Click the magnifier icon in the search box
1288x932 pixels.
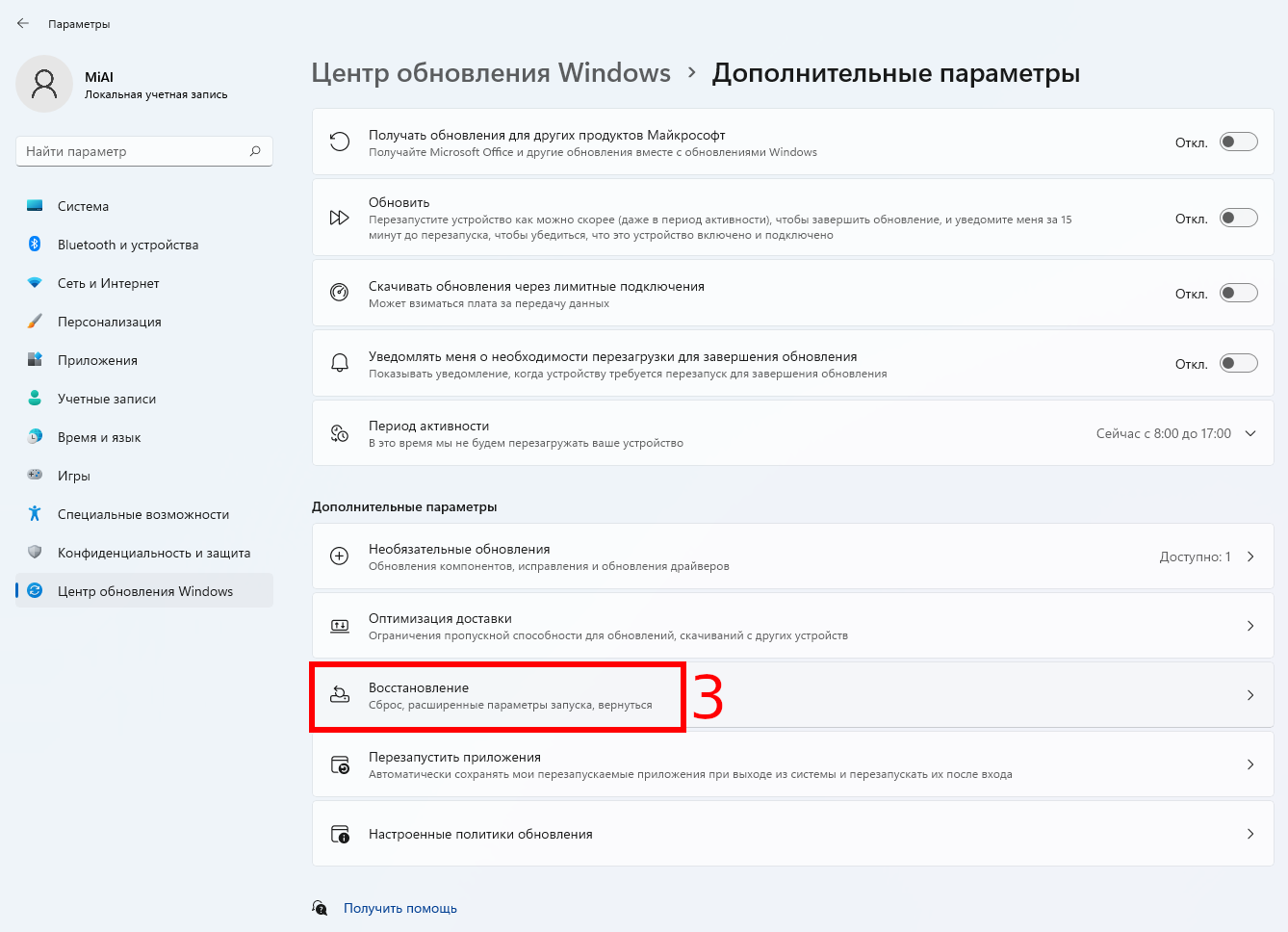(255, 151)
